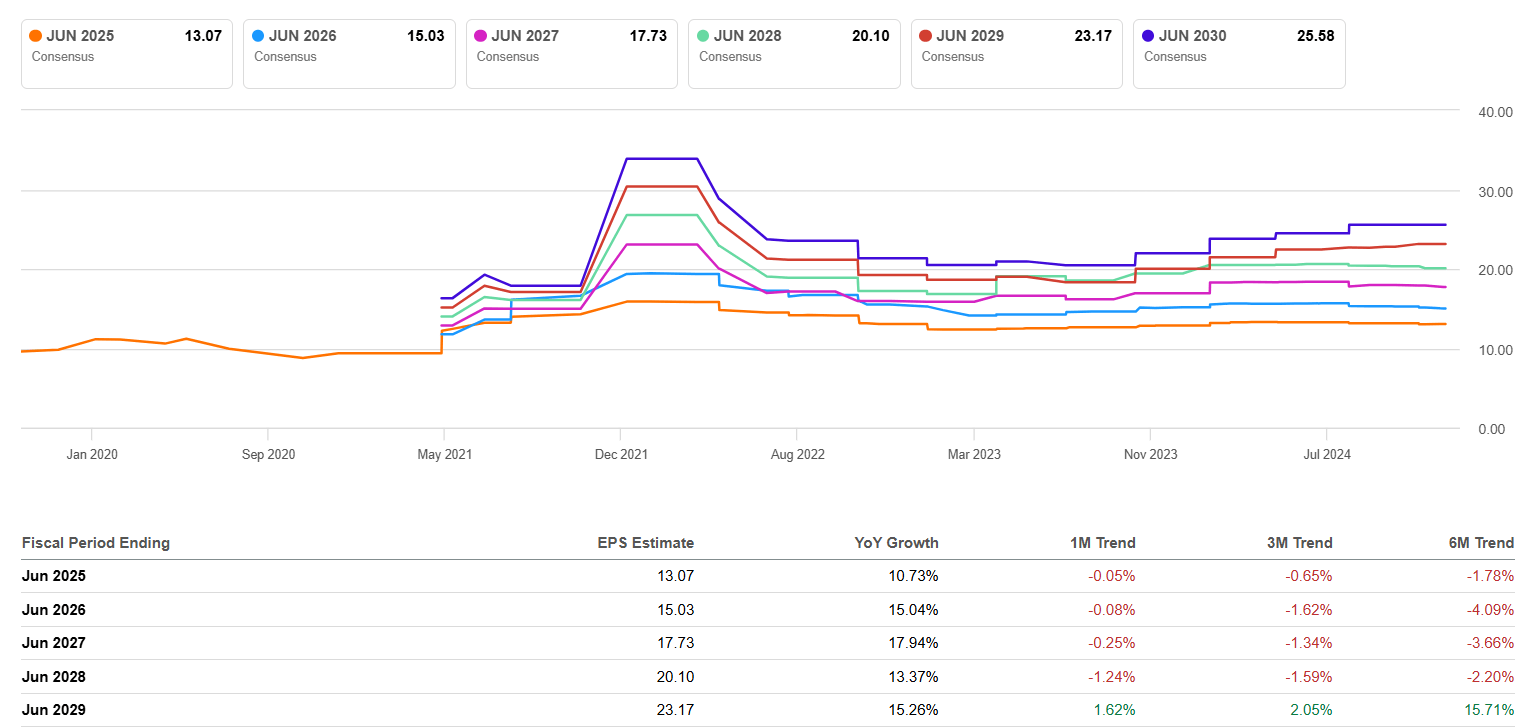Click the 1M Trend column header

(x=1102, y=543)
